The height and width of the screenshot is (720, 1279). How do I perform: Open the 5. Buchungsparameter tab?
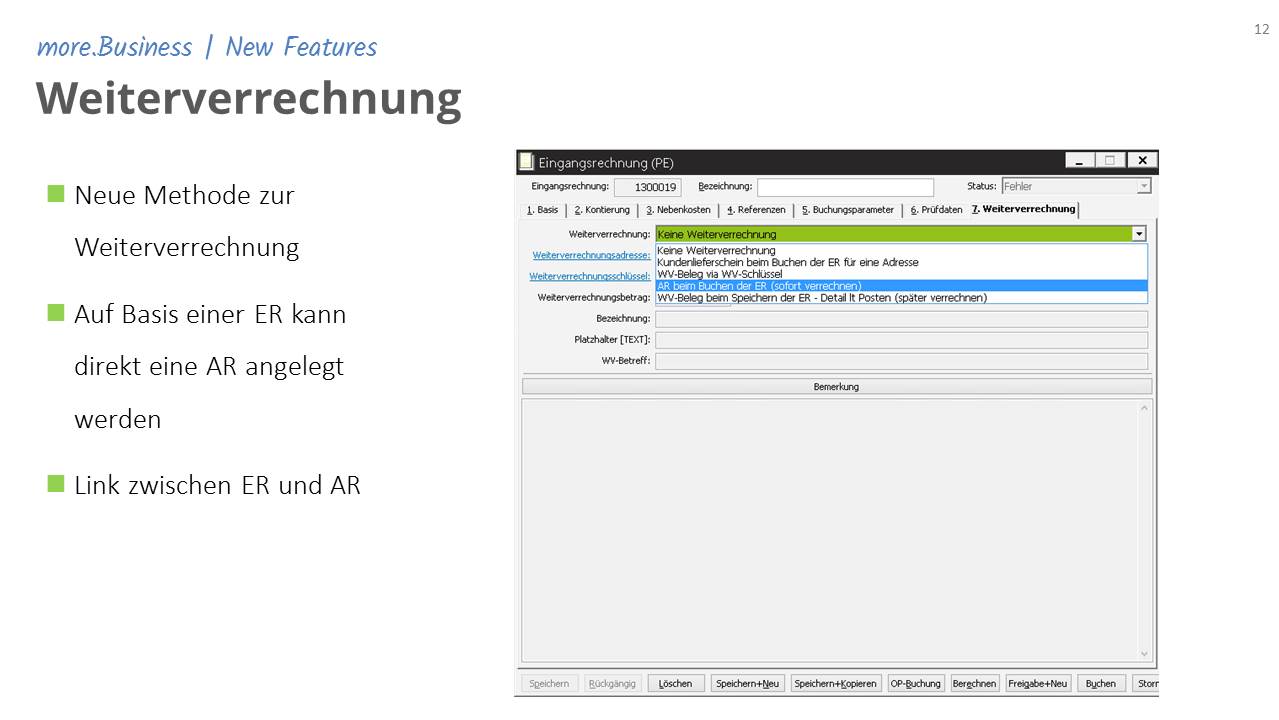tap(848, 210)
